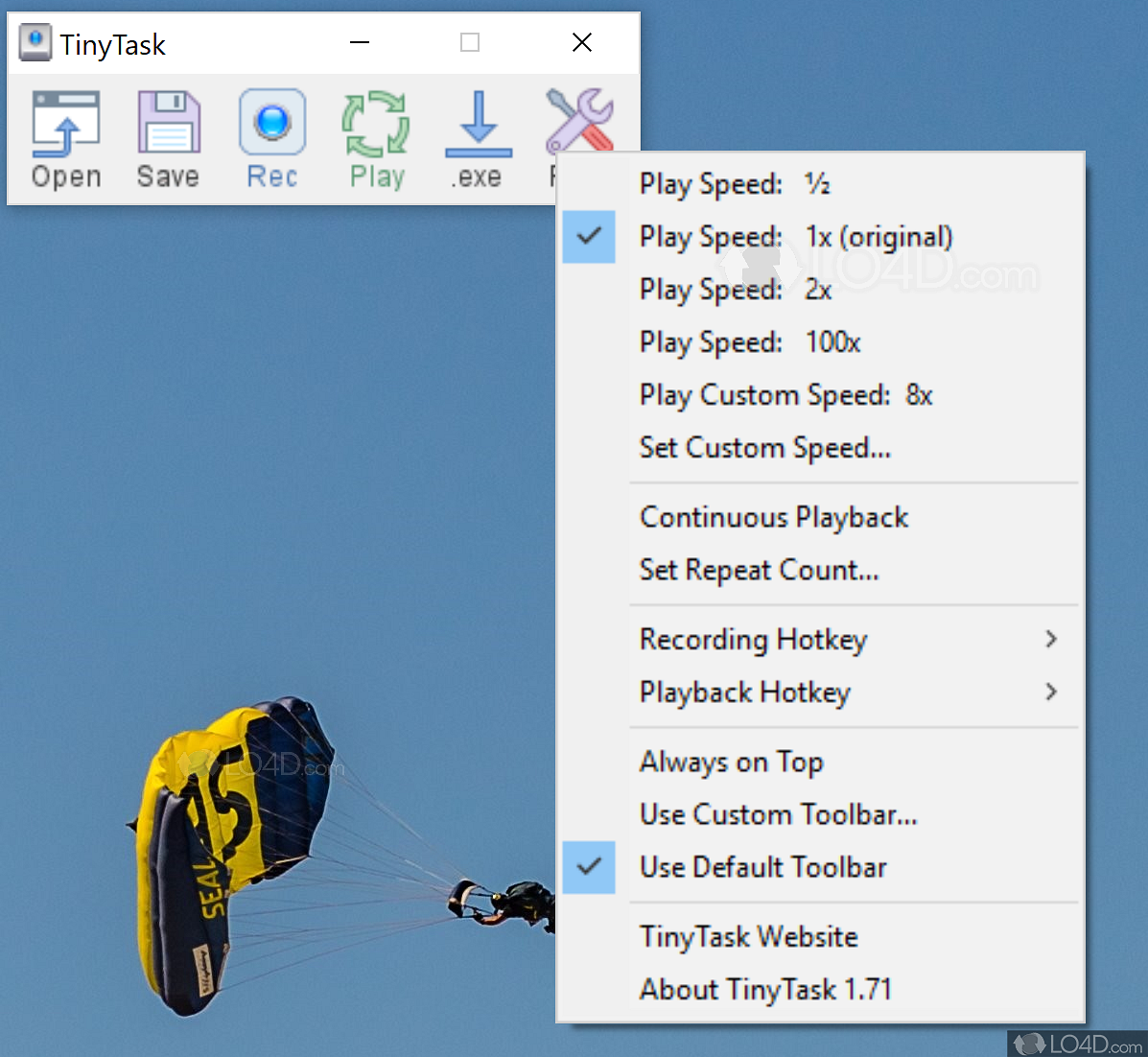Toggle Always on Top
Screen dimensions: 1148x1057
[x=731, y=762]
